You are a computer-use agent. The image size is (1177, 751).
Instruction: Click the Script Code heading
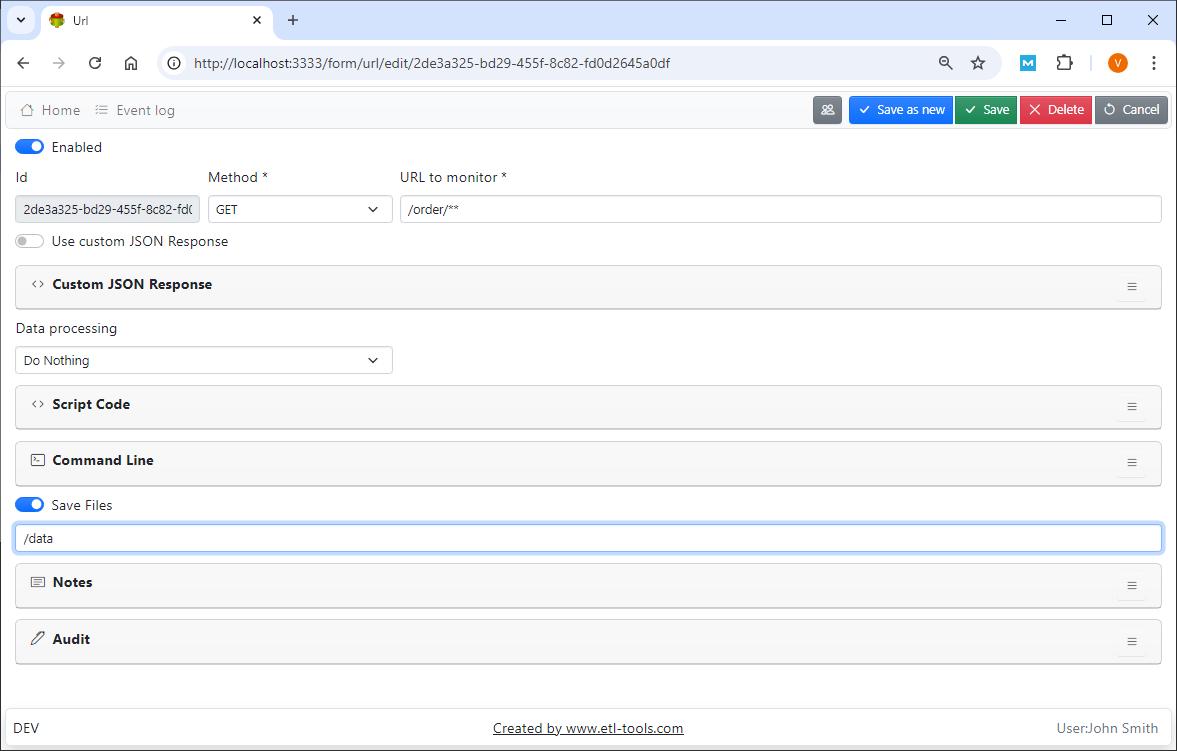(x=91, y=404)
